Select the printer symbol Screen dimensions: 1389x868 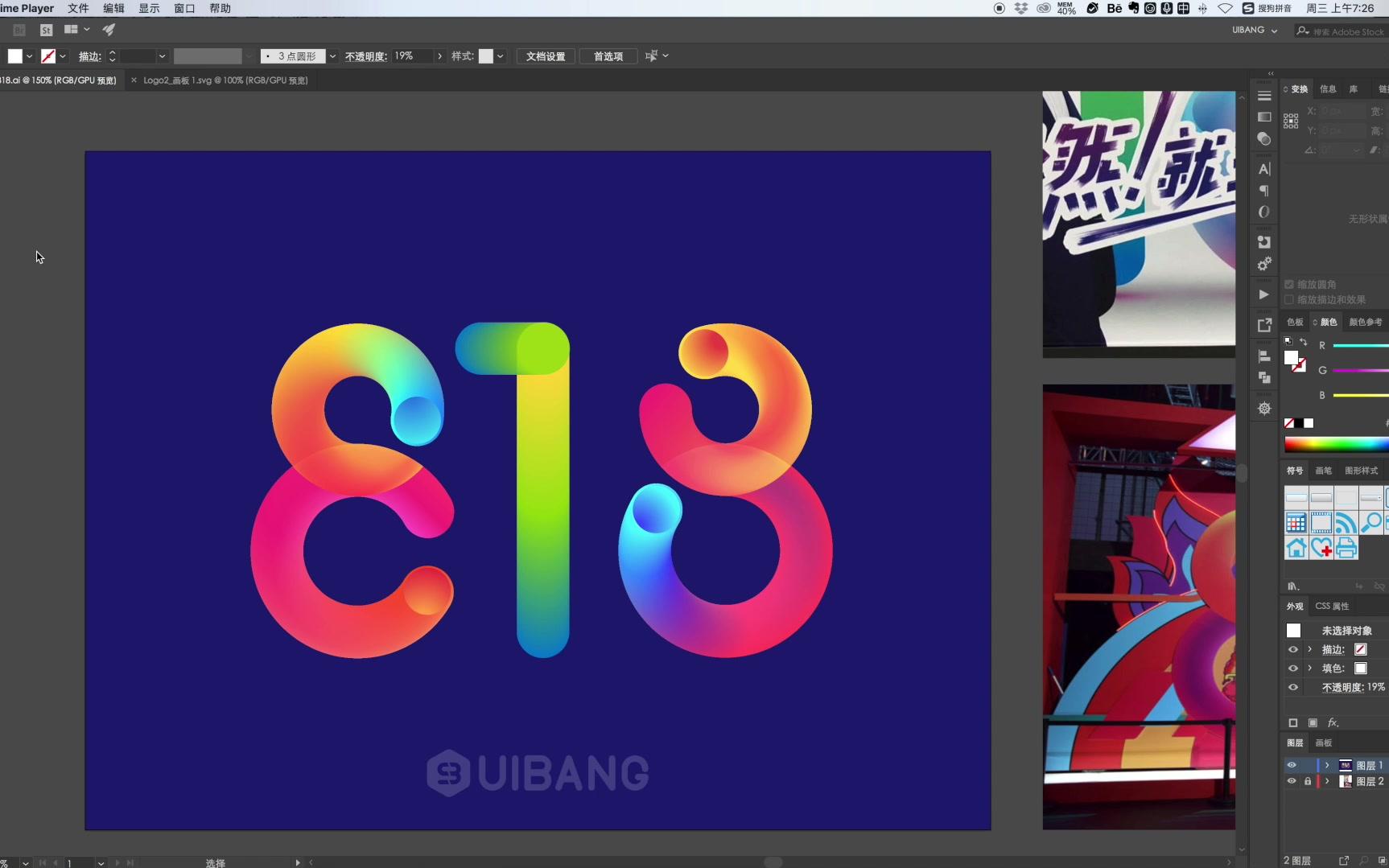pyautogui.click(x=1346, y=548)
